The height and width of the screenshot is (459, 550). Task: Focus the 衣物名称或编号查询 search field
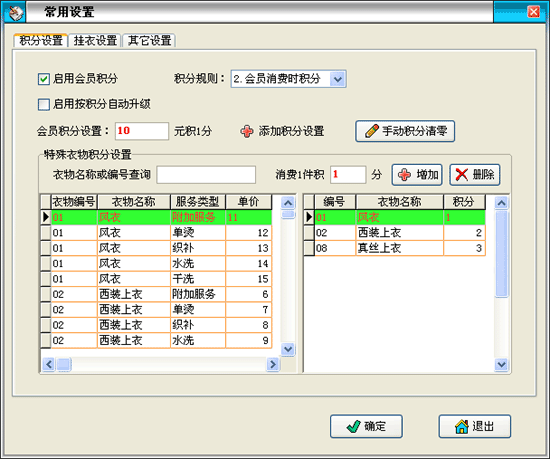pyautogui.click(x=206, y=175)
